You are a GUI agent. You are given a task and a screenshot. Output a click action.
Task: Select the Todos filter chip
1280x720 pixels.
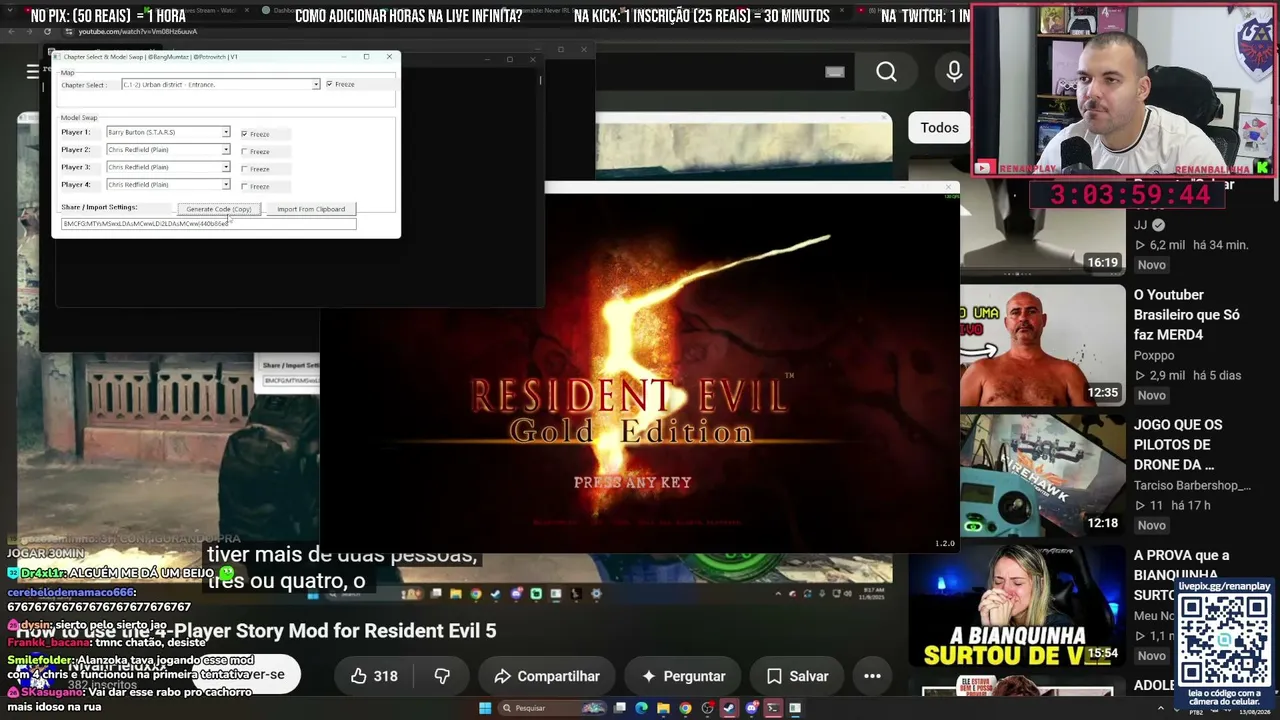coord(939,128)
